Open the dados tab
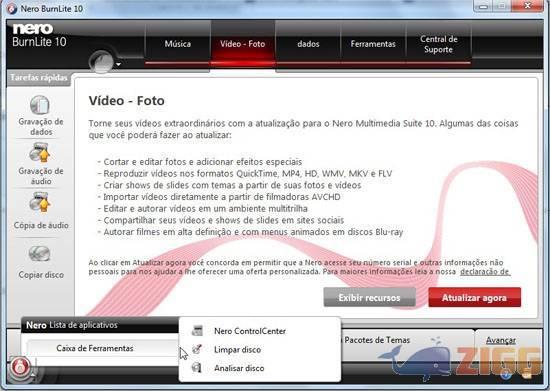Image resolution: width=550 pixels, height=391 pixels. point(308,44)
